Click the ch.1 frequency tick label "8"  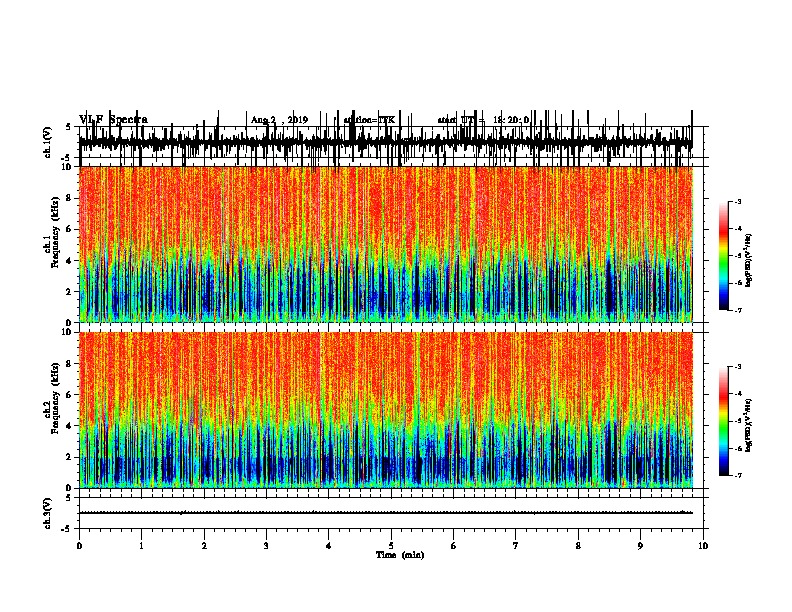(x=69, y=198)
